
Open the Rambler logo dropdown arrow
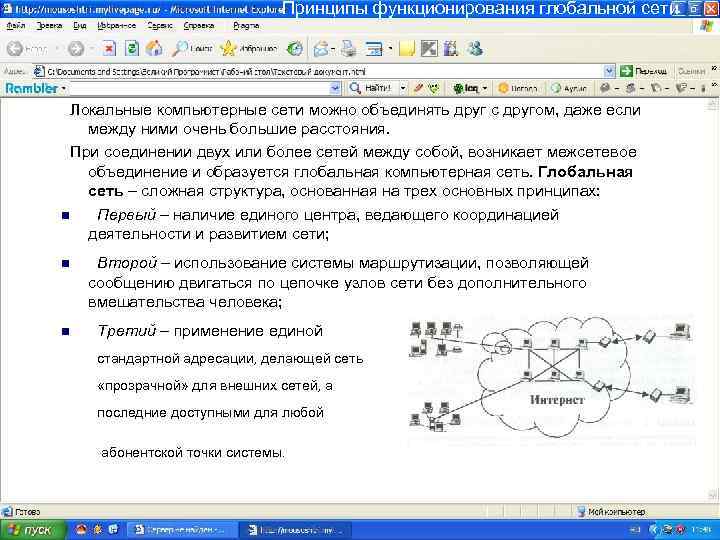63,88
